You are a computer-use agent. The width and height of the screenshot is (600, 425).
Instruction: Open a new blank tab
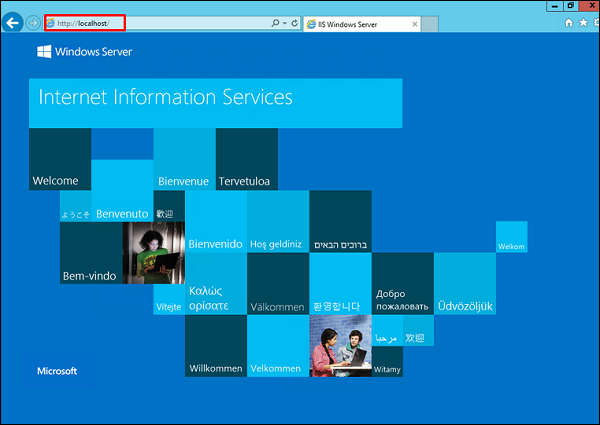[432, 22]
